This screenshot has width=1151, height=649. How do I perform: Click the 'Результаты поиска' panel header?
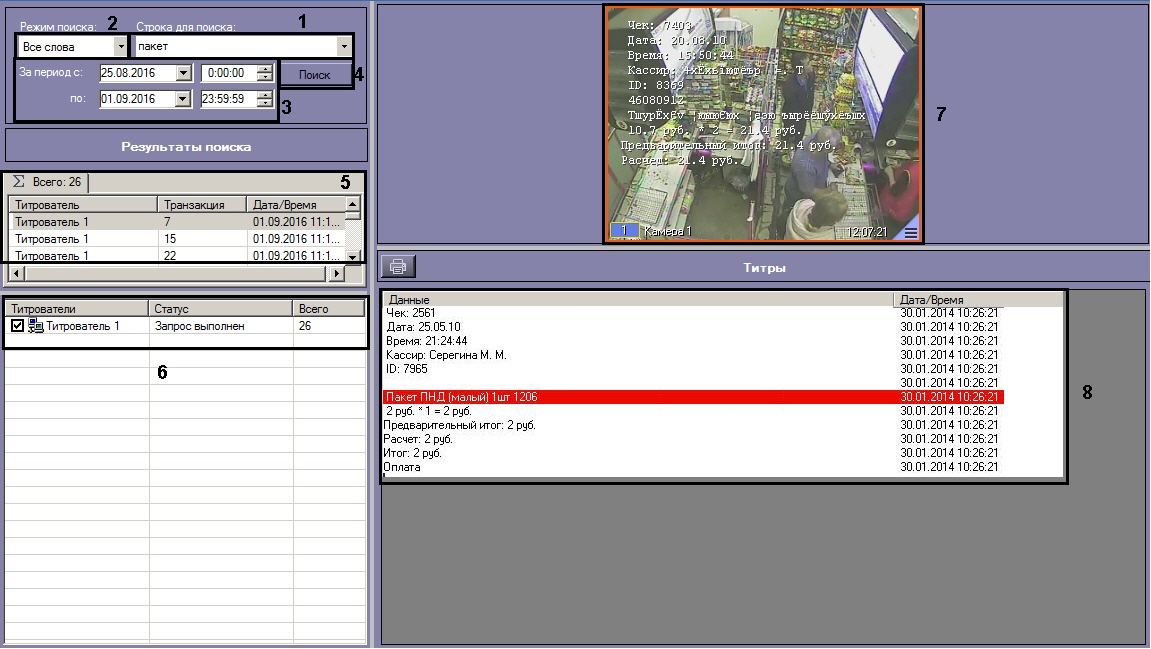[x=186, y=146]
